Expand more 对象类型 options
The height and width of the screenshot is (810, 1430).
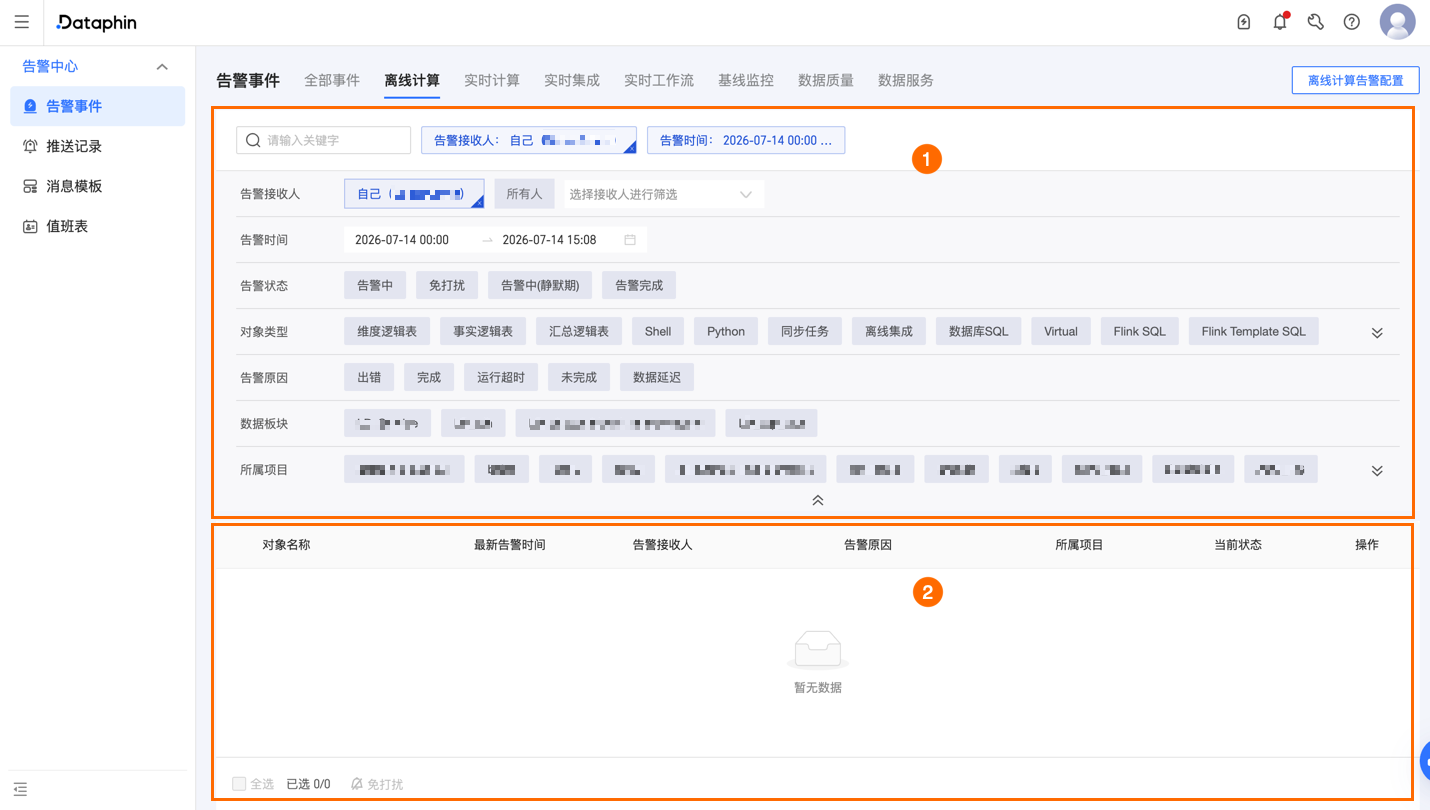point(1377,333)
